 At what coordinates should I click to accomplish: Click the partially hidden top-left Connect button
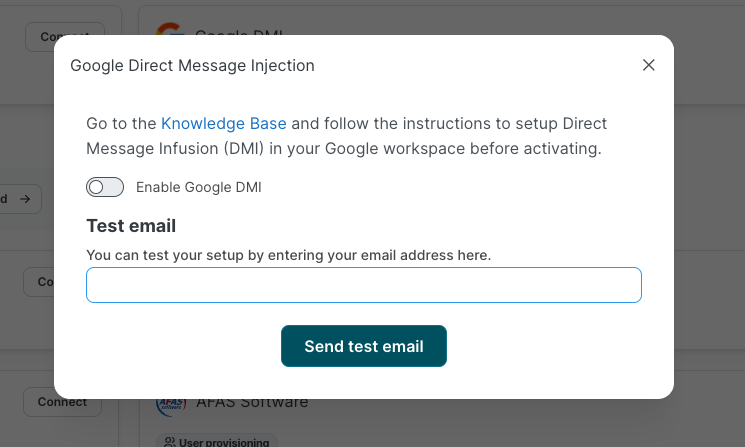tap(64, 36)
